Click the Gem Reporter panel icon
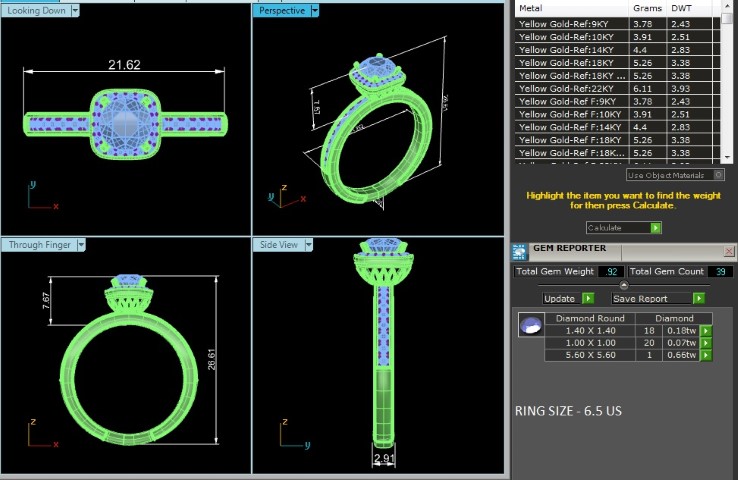The width and height of the screenshot is (738, 480). point(520,251)
